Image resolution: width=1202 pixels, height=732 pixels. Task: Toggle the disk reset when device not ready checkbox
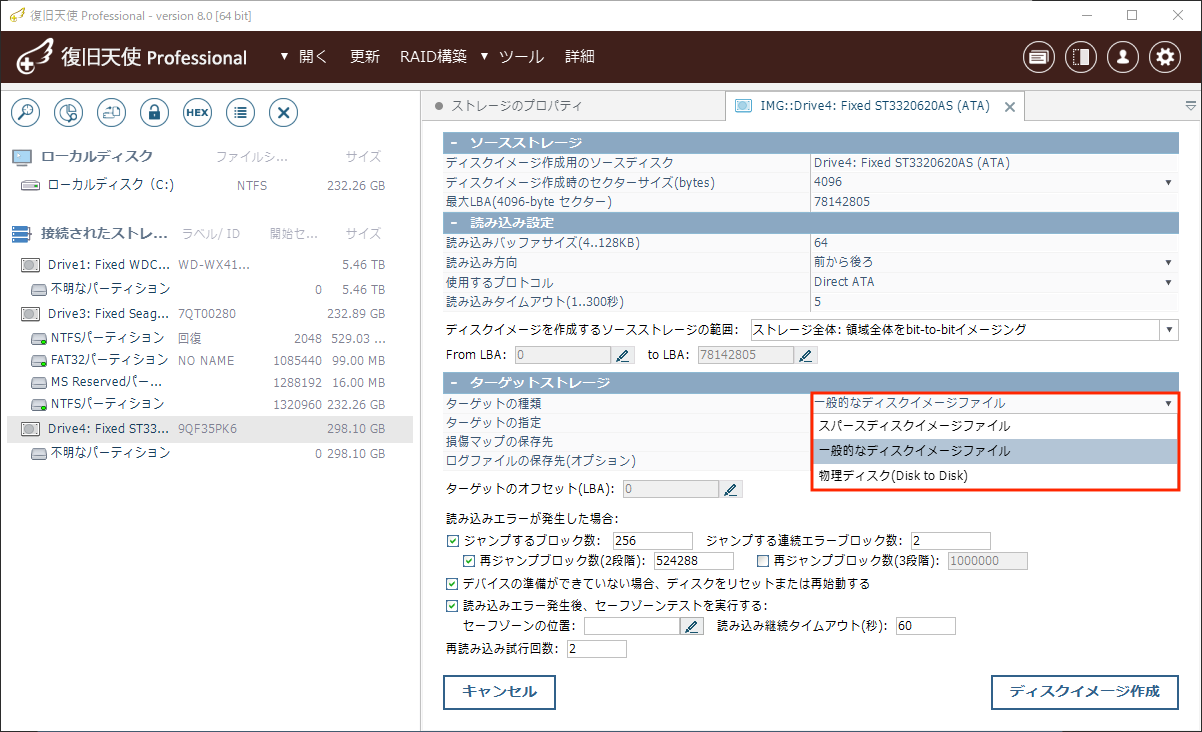pos(454,584)
